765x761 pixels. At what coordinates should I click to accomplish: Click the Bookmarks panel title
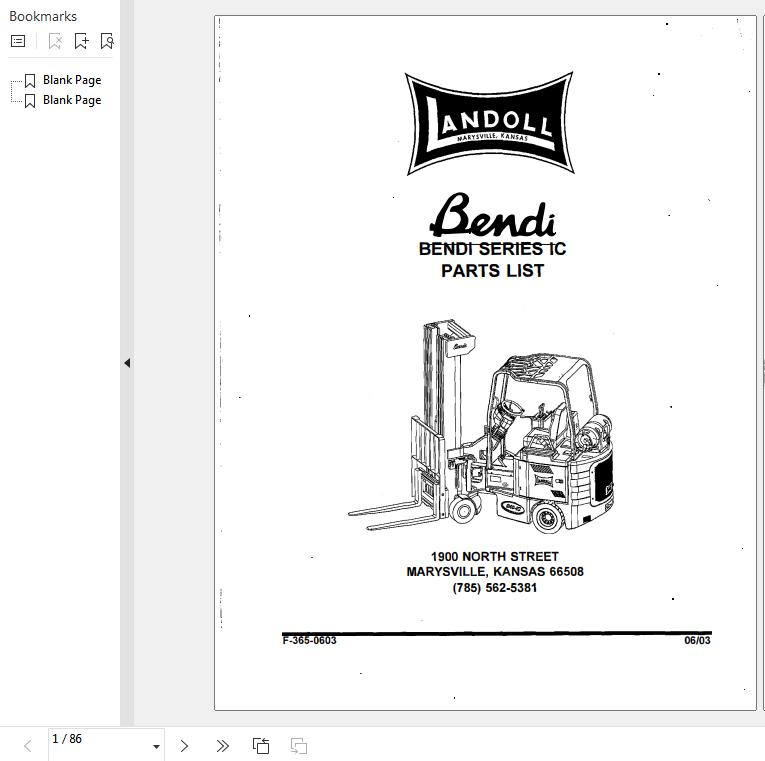[x=43, y=16]
